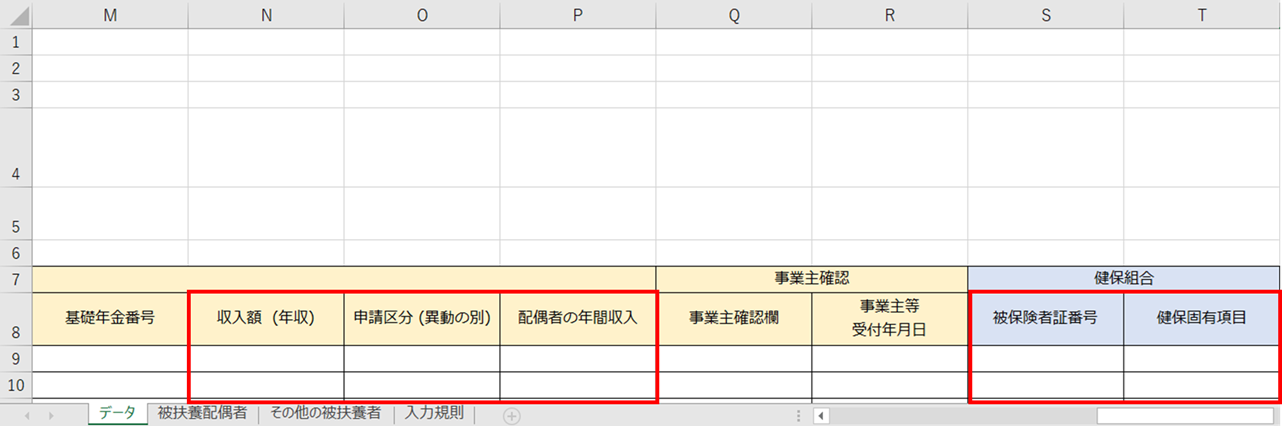Select row 1 header
This screenshot has height=426, width=1282.
pos(16,43)
